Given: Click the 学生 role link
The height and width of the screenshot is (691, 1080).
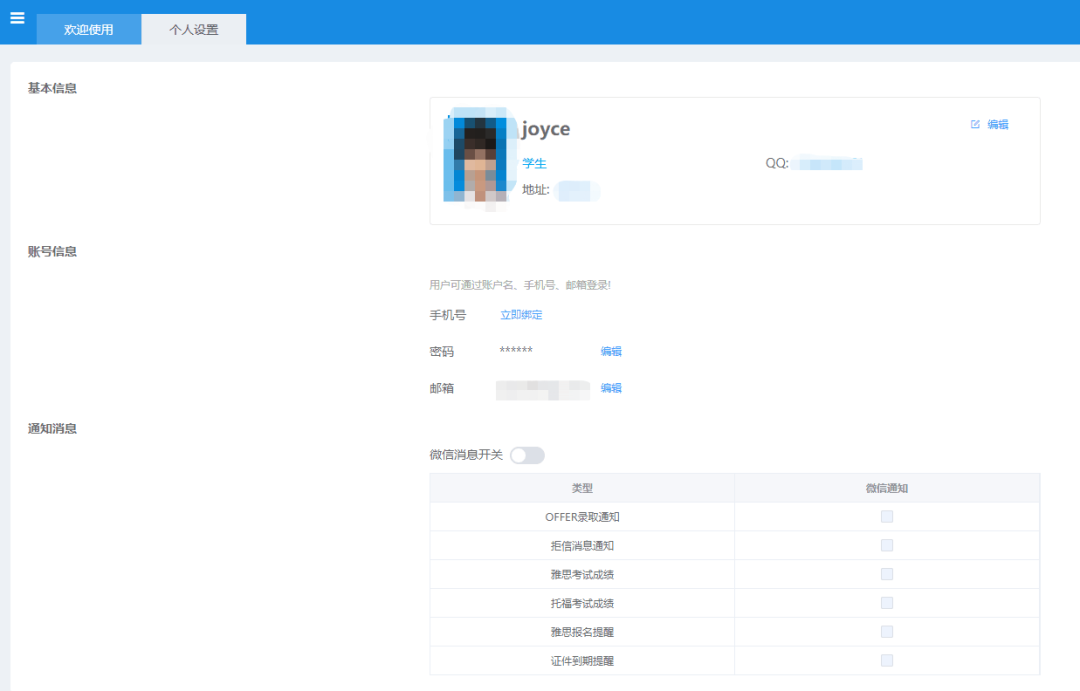Looking at the screenshot, I should tap(534, 164).
